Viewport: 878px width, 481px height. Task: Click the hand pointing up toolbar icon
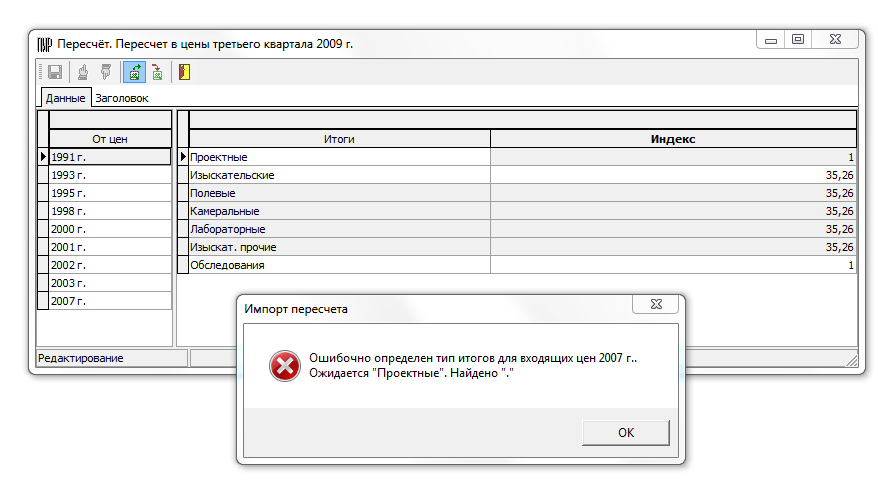point(83,72)
